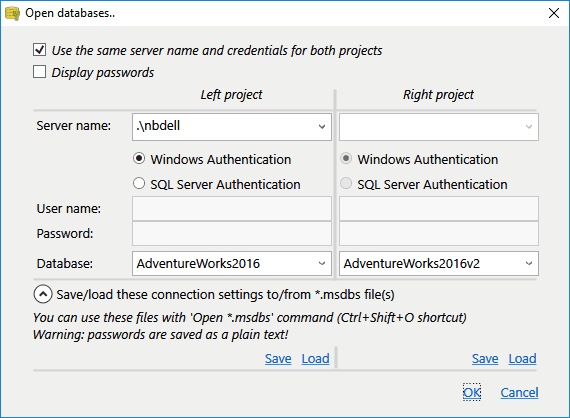
Task: Select left project SQL Server Authentication radio
Action: coord(139,183)
